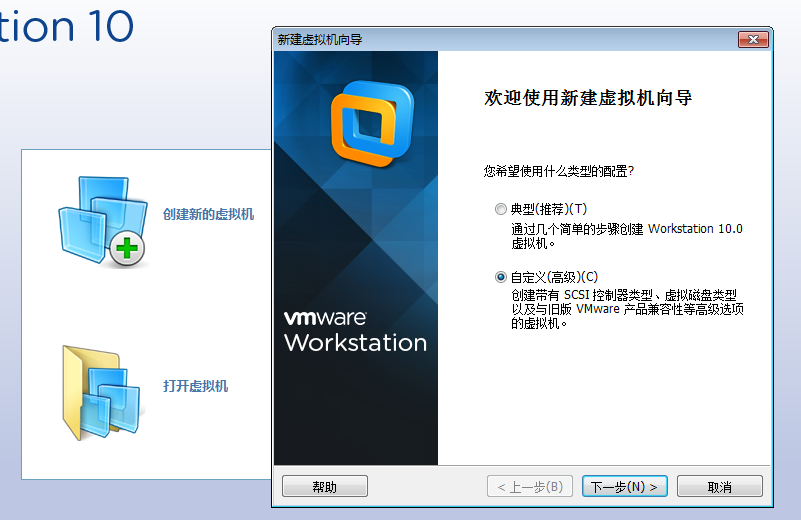The width and height of the screenshot is (801, 520).
Task: Click the text 您希望使用什么类型的配置?
Action: pyautogui.click(x=559, y=171)
